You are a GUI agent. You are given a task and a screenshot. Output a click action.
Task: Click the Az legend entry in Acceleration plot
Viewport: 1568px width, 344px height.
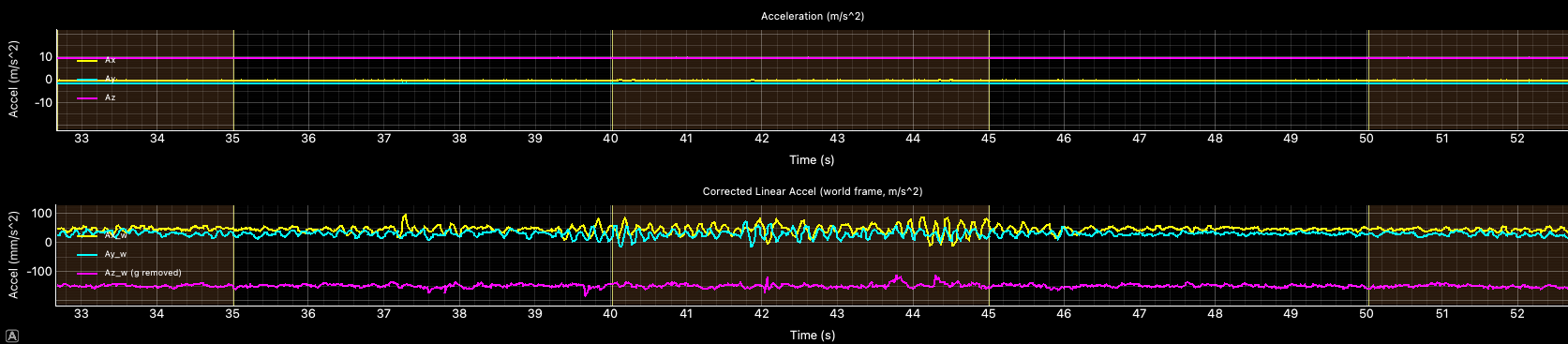pyautogui.click(x=96, y=97)
